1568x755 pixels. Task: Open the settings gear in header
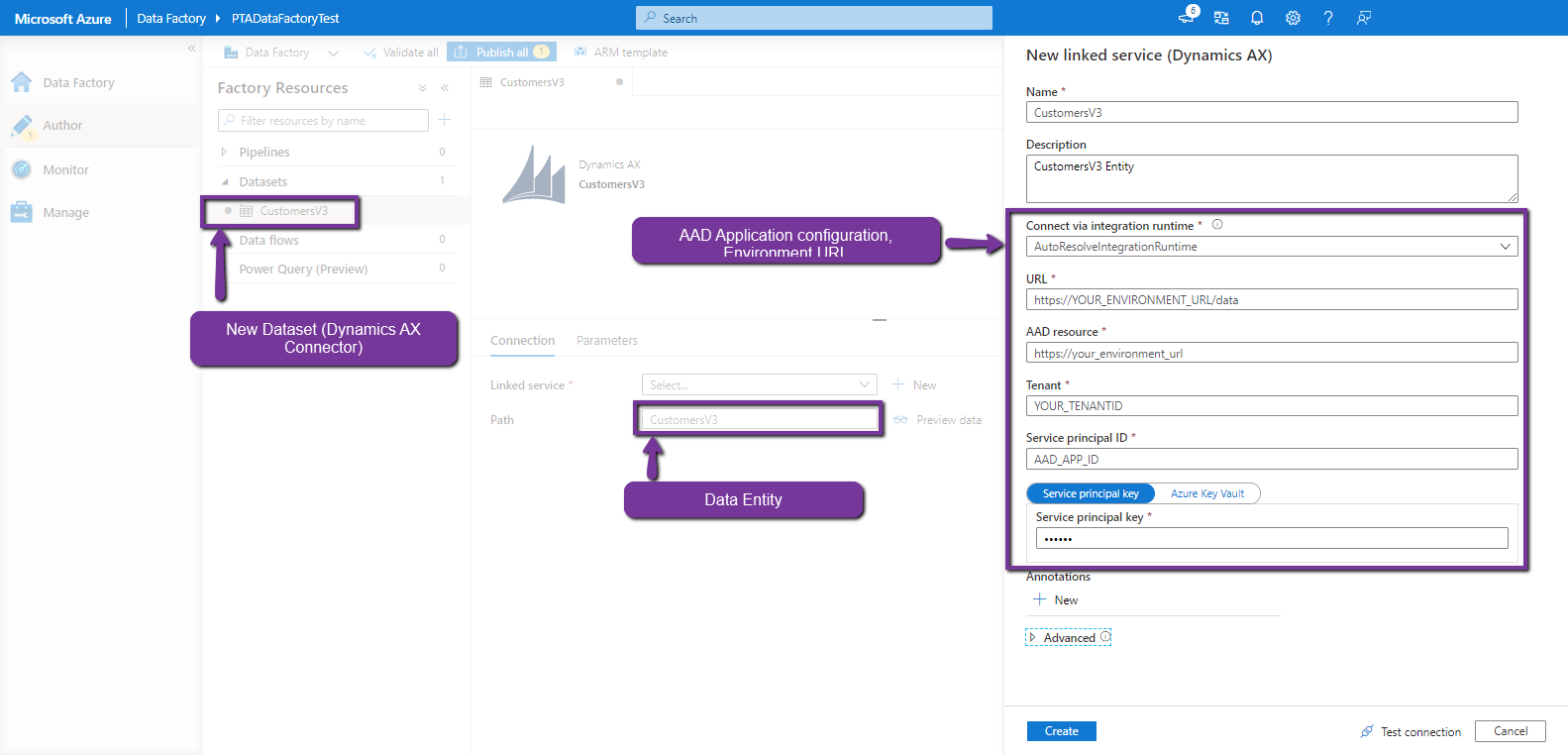(1293, 18)
